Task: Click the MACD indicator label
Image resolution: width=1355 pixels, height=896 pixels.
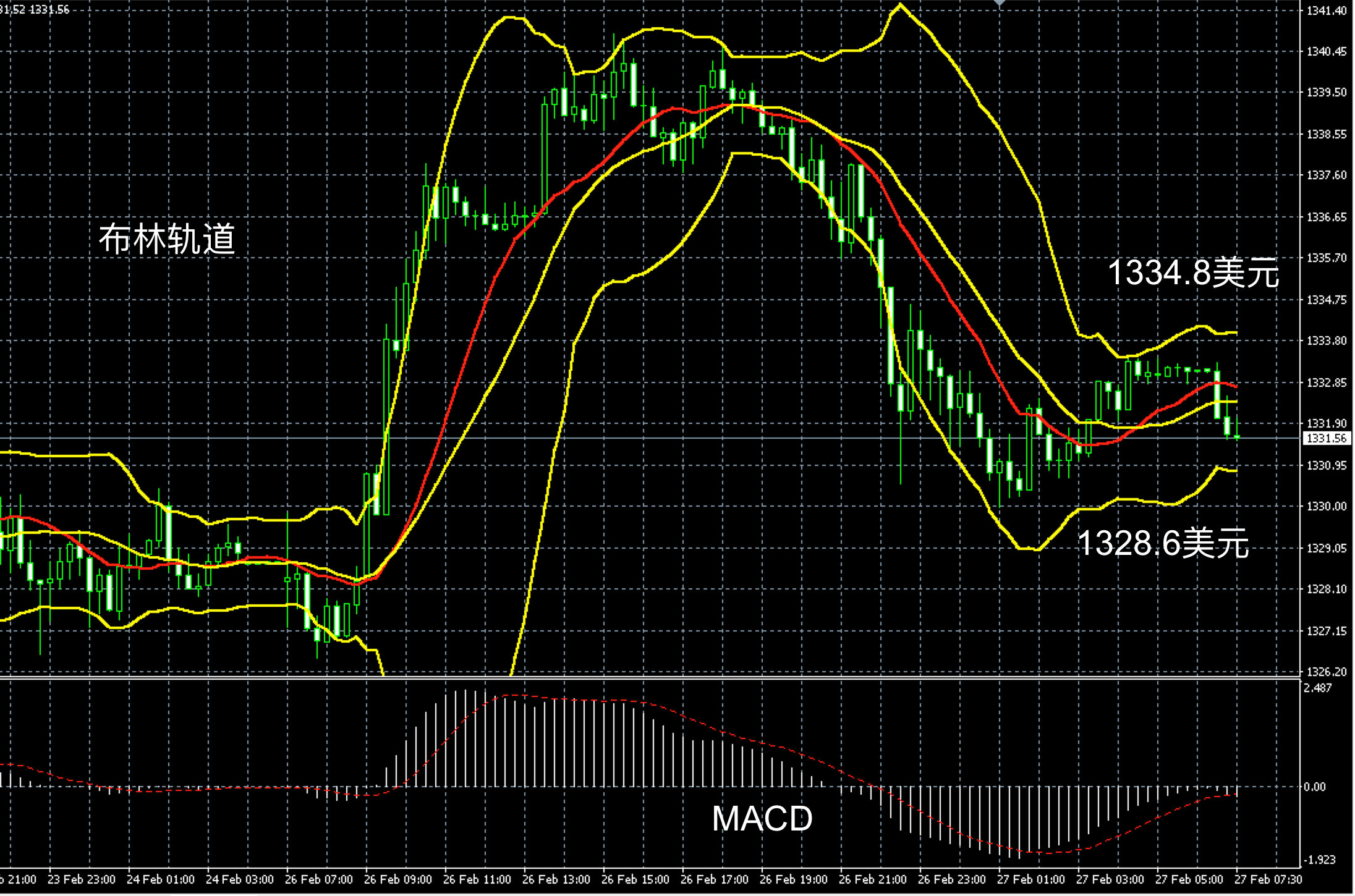Action: pos(762,819)
